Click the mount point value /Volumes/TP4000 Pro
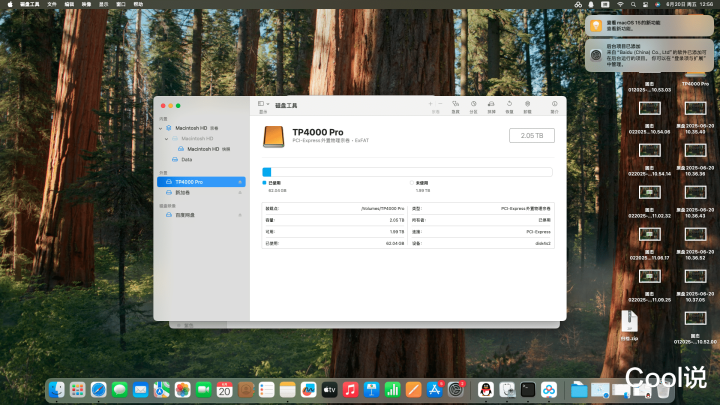The height and width of the screenshot is (405, 720). pyautogui.click(x=382, y=208)
